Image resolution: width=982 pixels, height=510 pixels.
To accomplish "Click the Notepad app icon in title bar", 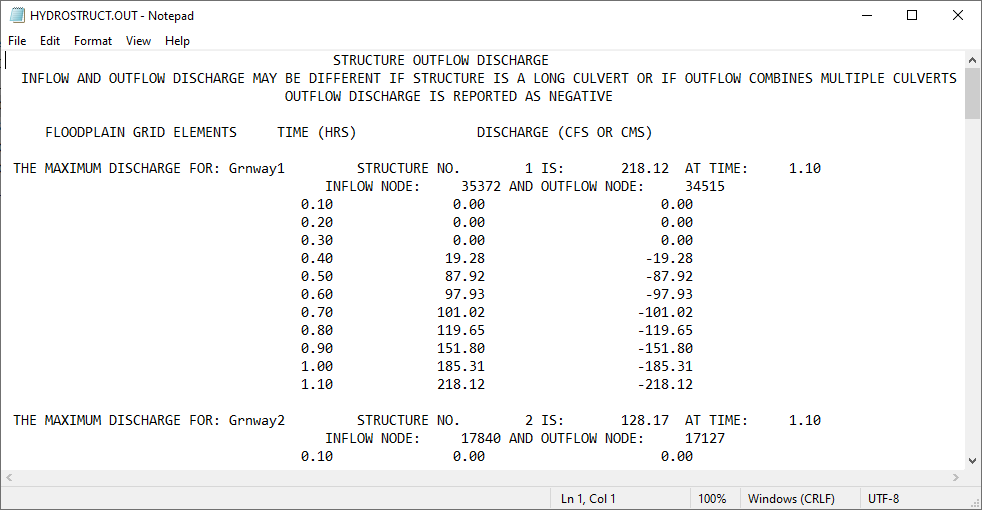I will 17,16.
